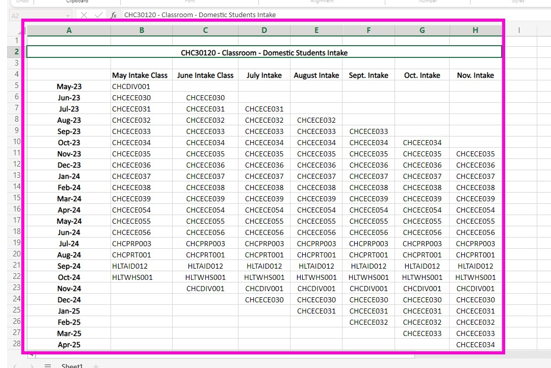Click HLTAID012 in the July Intake column
551x368 pixels.
click(264, 266)
